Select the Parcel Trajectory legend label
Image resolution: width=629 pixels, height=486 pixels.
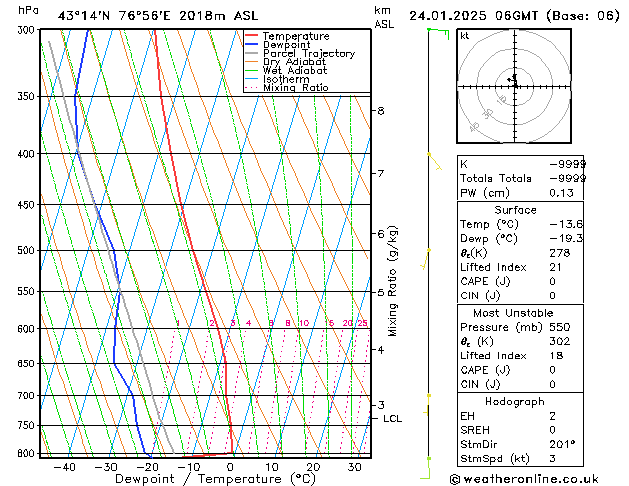coord(309,53)
